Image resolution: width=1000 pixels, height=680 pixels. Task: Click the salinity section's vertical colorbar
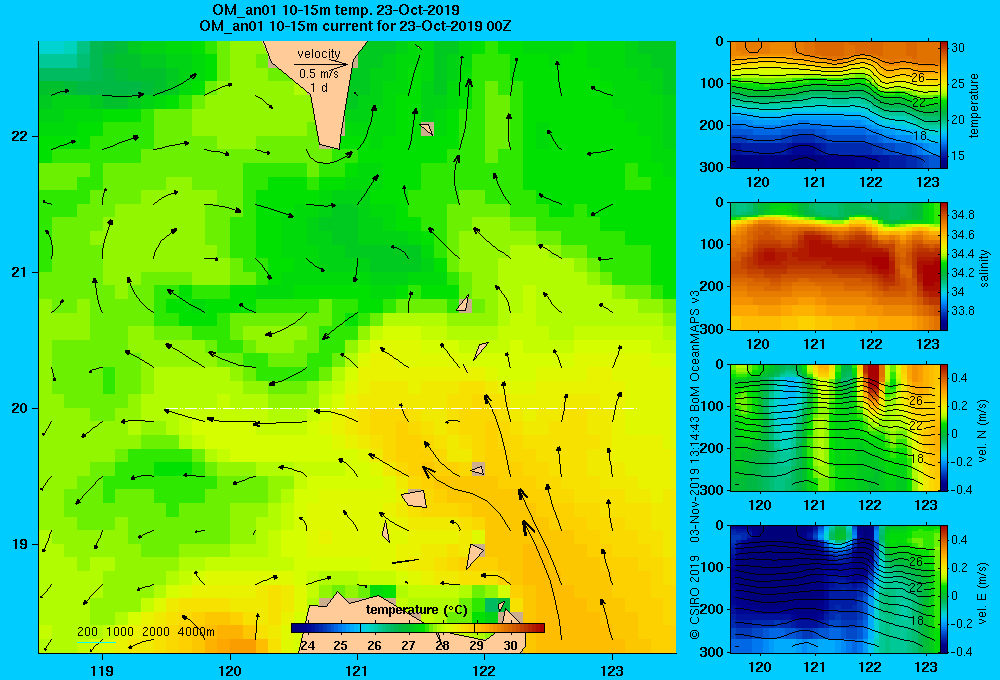(x=944, y=266)
